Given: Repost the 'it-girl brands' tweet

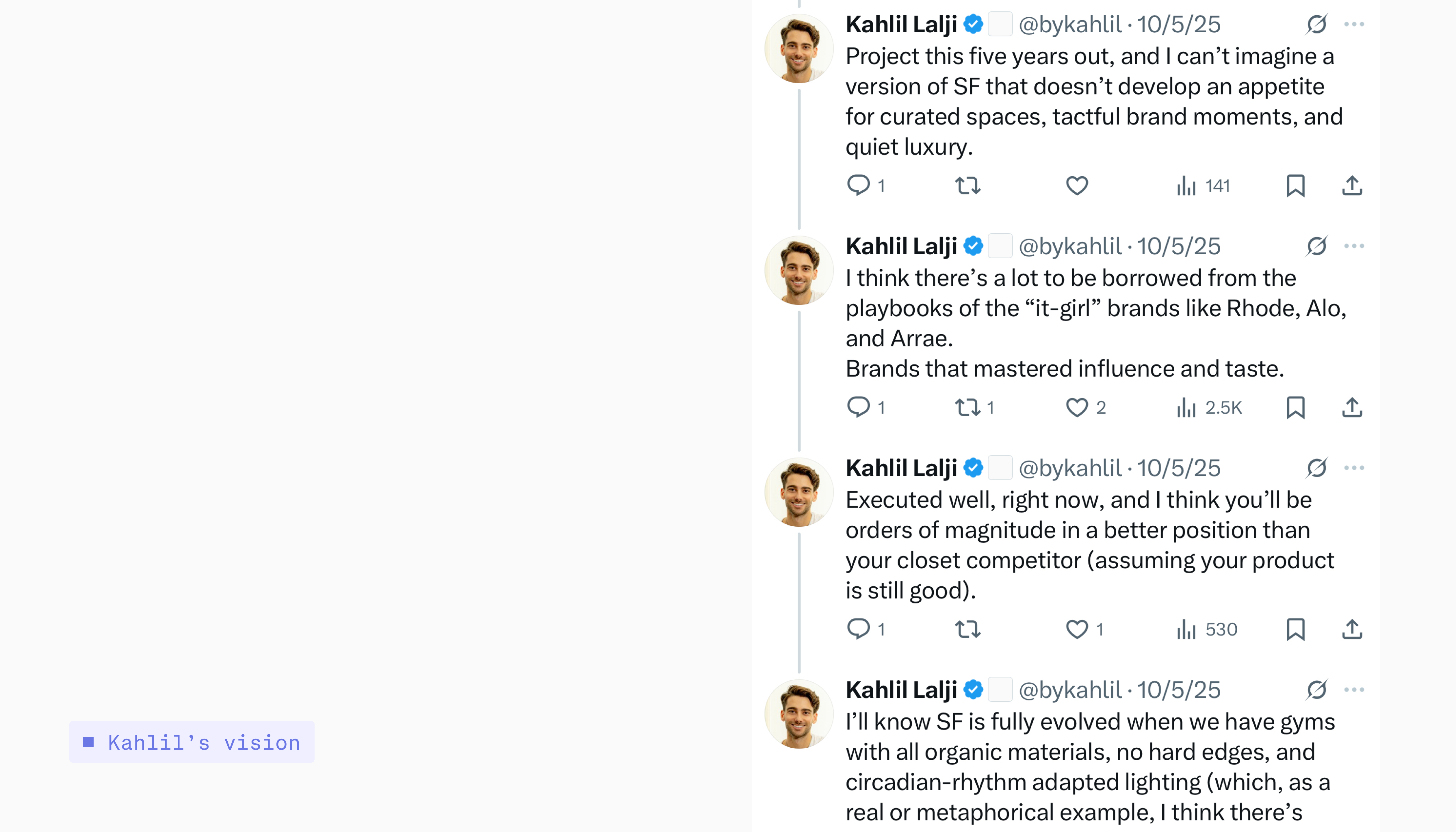Looking at the screenshot, I should (x=968, y=407).
